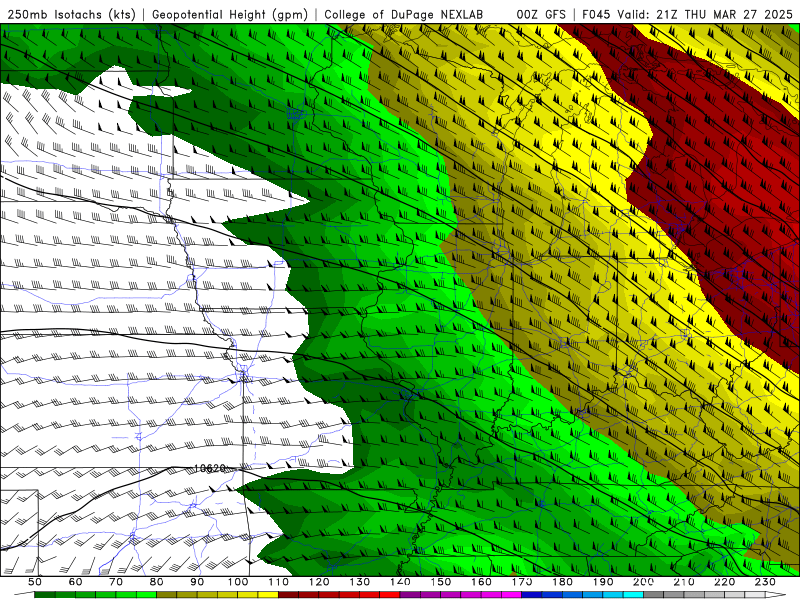Click the "Geopotential Height (gpm)" header label
The height and width of the screenshot is (600, 800).
(x=230, y=14)
